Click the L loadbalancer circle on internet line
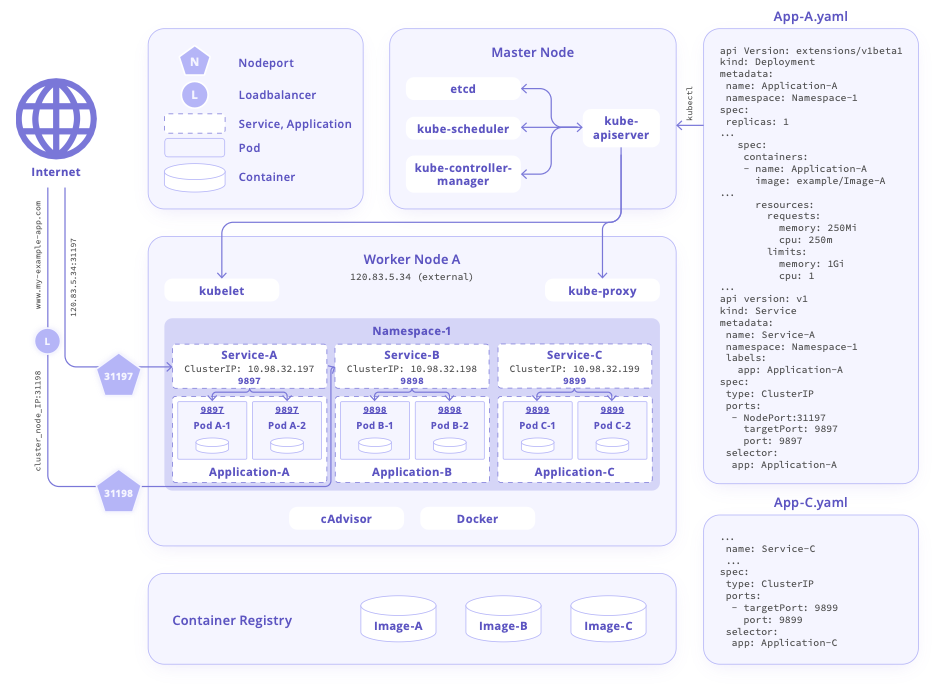The width and height of the screenshot is (946, 696). pyautogui.click(x=47, y=341)
